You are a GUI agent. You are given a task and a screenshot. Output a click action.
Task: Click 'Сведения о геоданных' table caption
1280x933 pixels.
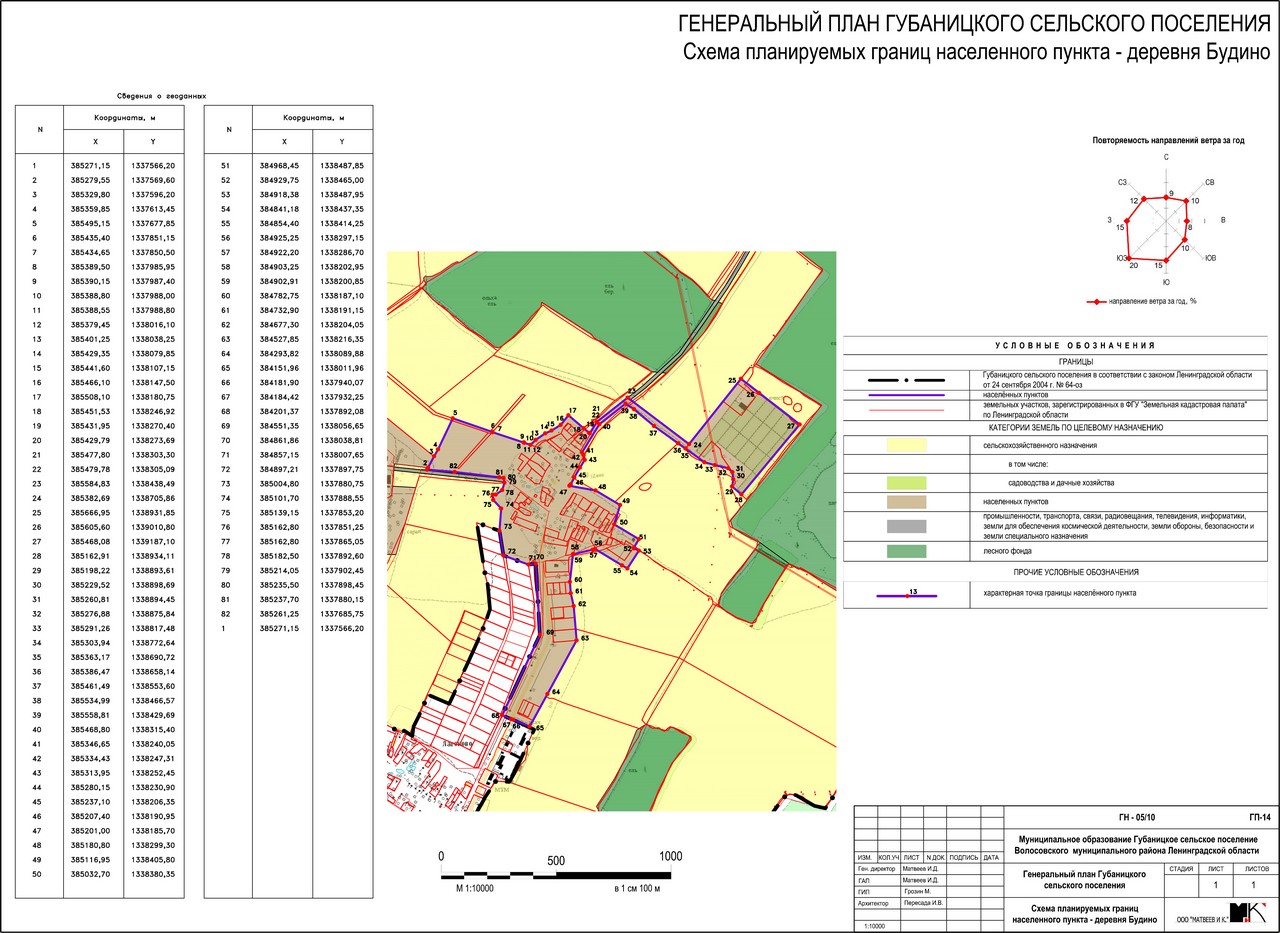click(161, 96)
